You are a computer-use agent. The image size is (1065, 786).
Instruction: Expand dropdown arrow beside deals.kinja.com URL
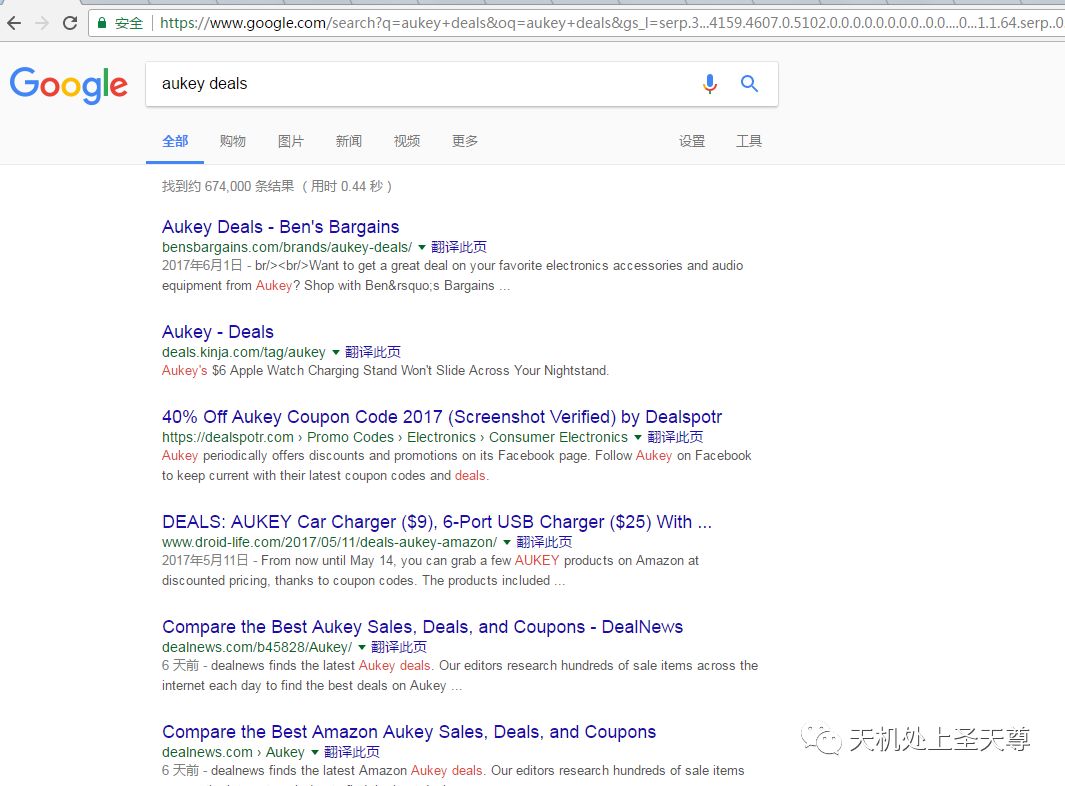click(336, 353)
